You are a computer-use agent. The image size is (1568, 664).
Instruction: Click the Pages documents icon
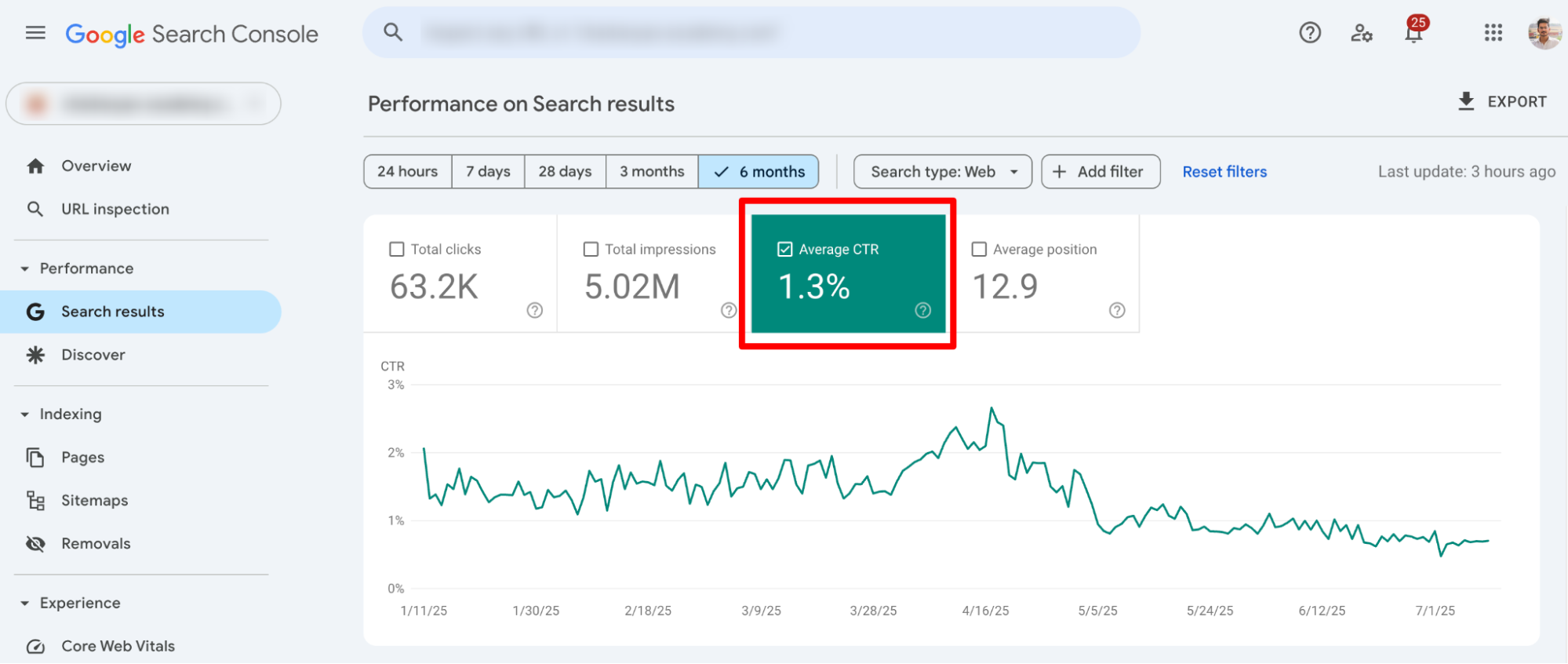coord(35,458)
